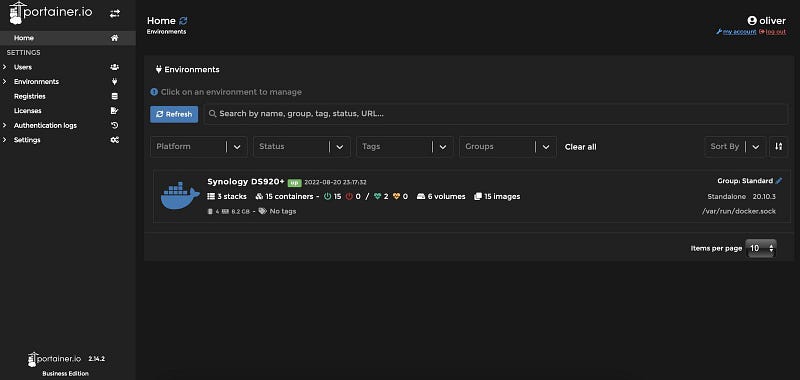The width and height of the screenshot is (800, 380).
Task: Click the tags icon beside No tags
Action: coord(262,211)
